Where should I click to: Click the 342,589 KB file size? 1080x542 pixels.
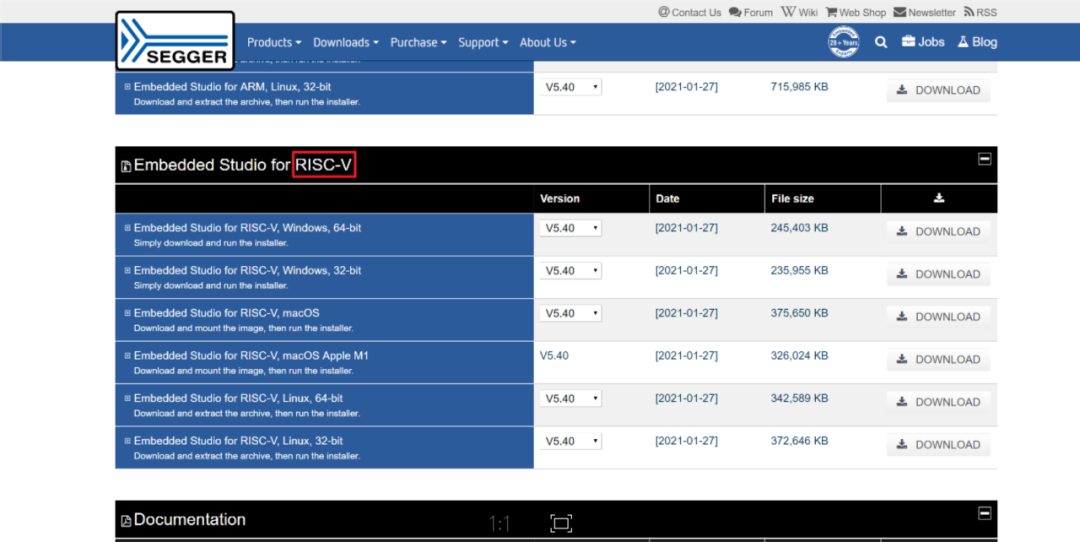point(800,399)
